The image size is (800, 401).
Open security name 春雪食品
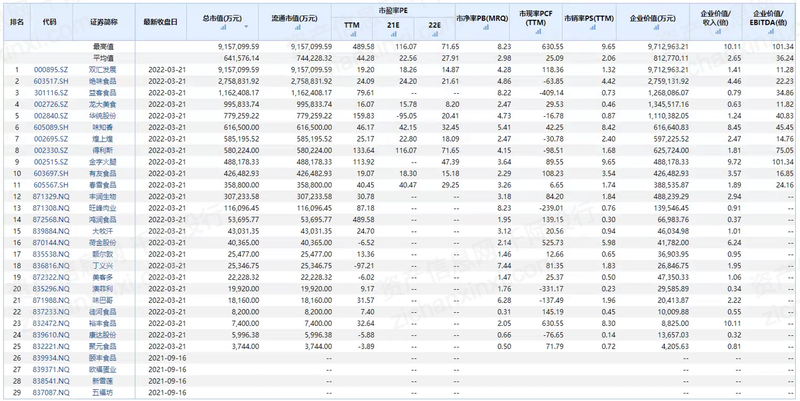click(x=103, y=185)
